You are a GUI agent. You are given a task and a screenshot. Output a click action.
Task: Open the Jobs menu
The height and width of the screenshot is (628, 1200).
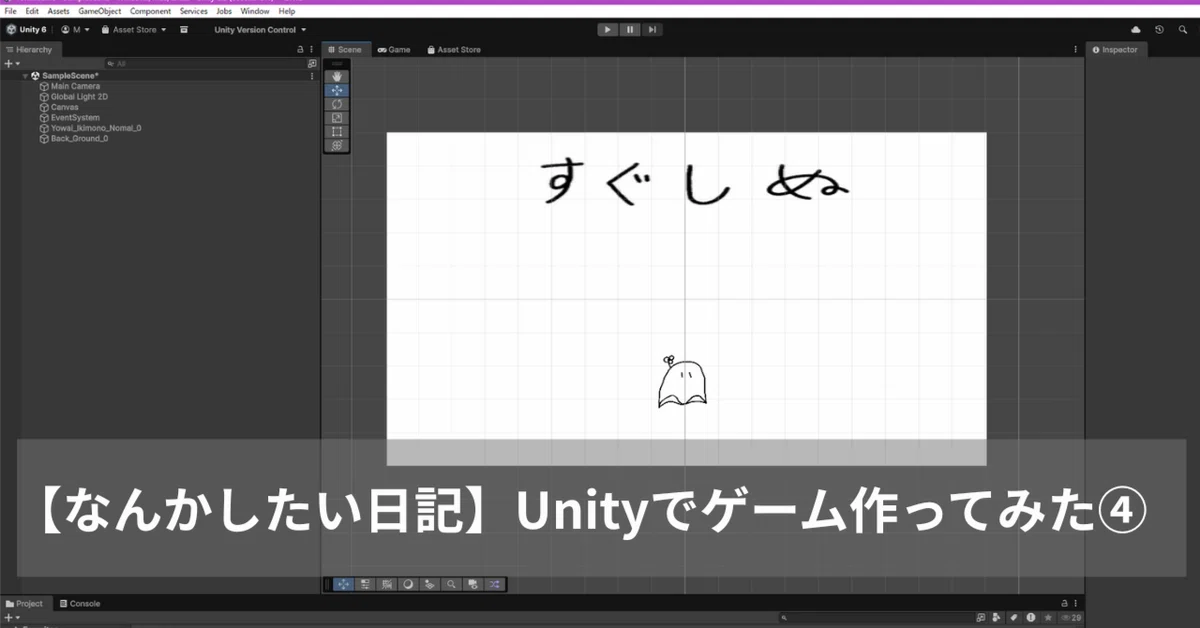(x=224, y=11)
